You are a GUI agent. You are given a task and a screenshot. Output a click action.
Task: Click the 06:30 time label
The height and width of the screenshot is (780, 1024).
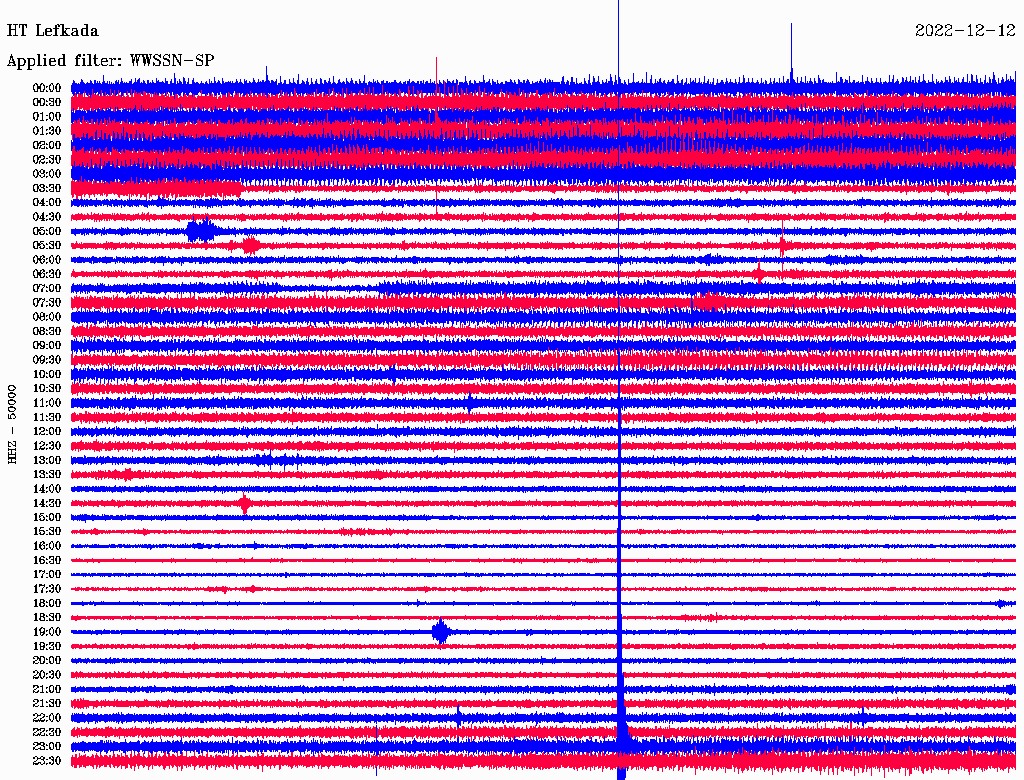click(47, 274)
